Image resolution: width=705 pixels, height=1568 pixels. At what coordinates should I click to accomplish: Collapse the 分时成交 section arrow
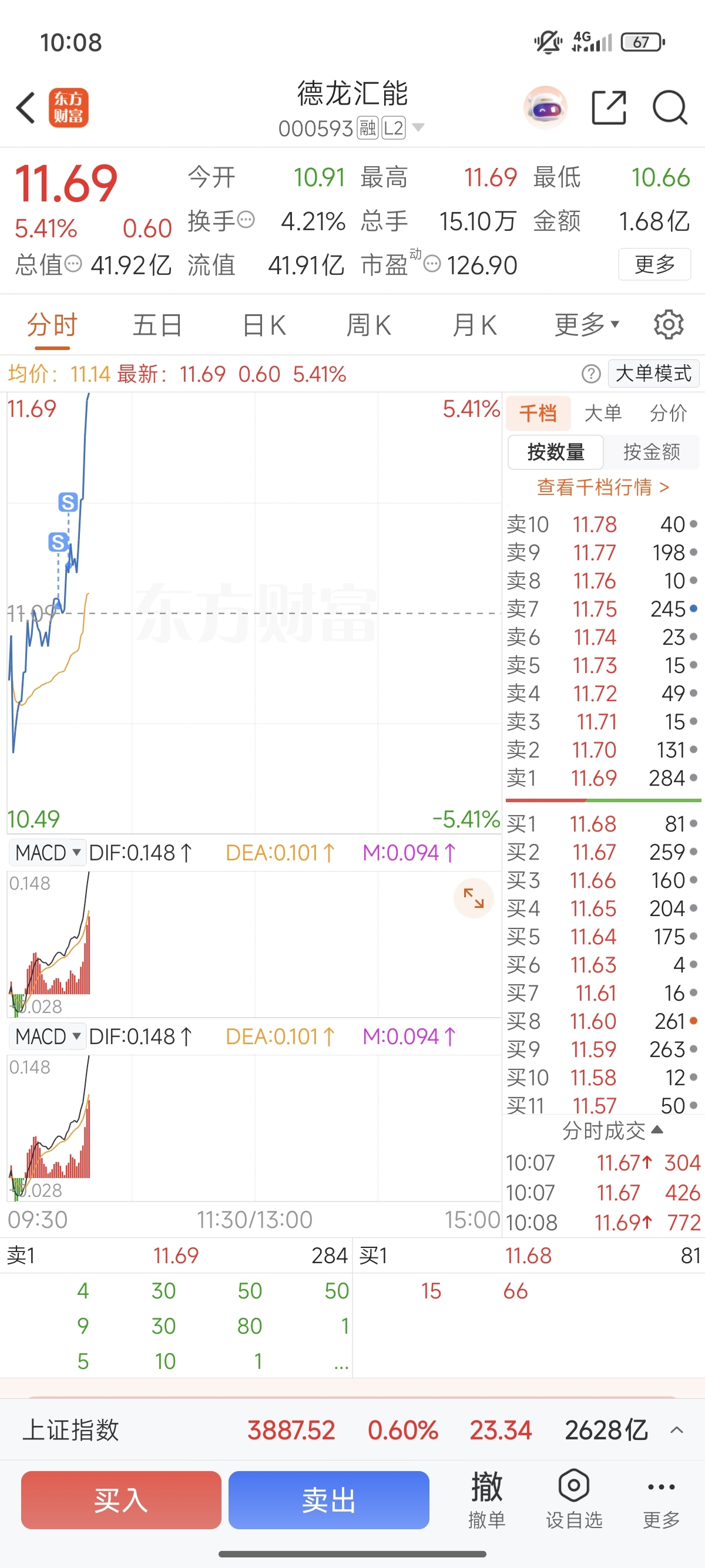657,1130
